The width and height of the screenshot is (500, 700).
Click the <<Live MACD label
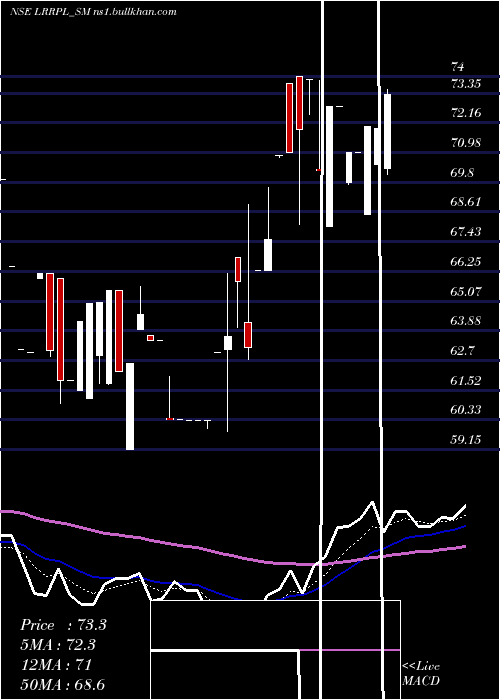[x=421, y=673]
